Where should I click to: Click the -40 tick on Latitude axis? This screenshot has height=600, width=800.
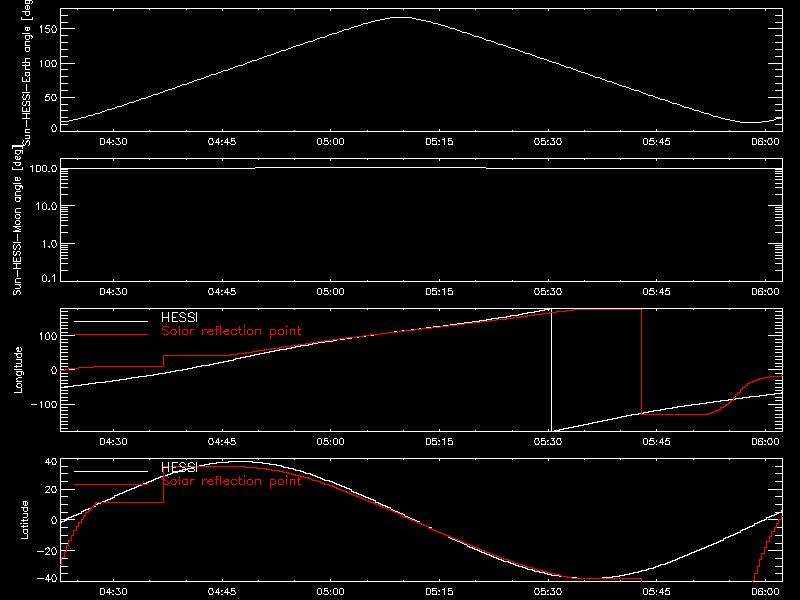[47, 579]
